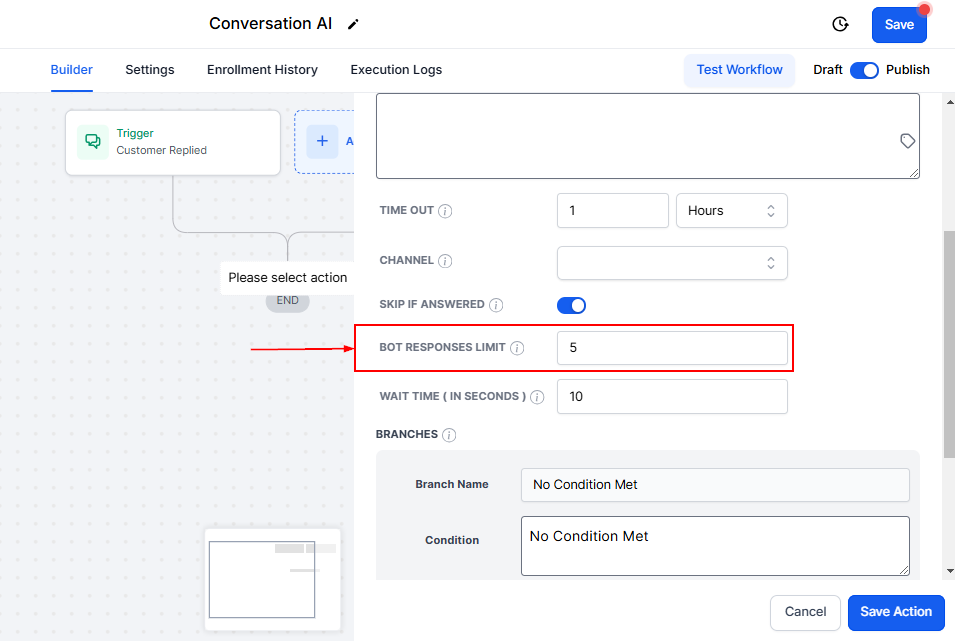Click the workflow minimap thumbnail
Image resolution: width=955 pixels, height=641 pixels.
(273, 579)
